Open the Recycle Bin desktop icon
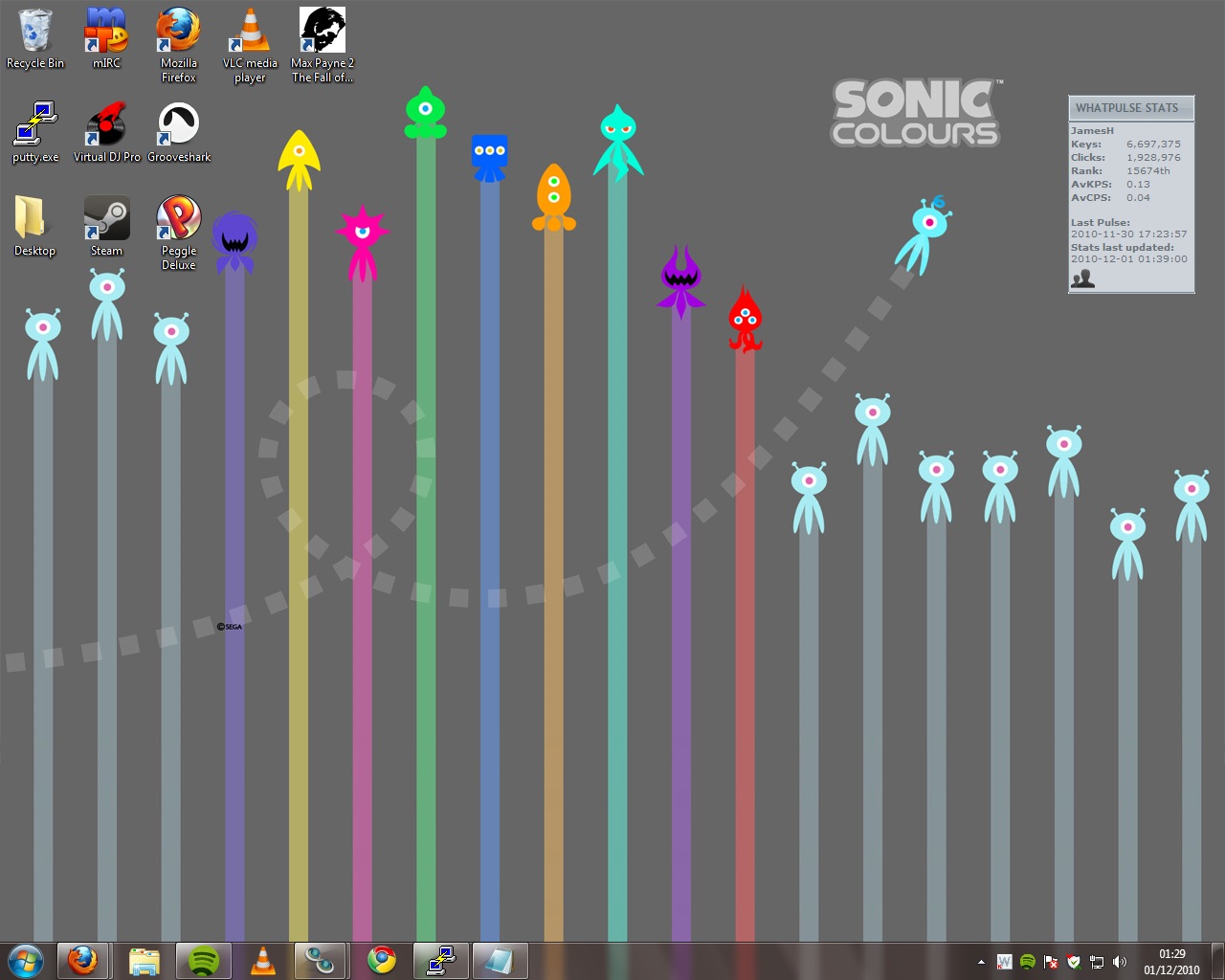1225x980 pixels. (35, 33)
